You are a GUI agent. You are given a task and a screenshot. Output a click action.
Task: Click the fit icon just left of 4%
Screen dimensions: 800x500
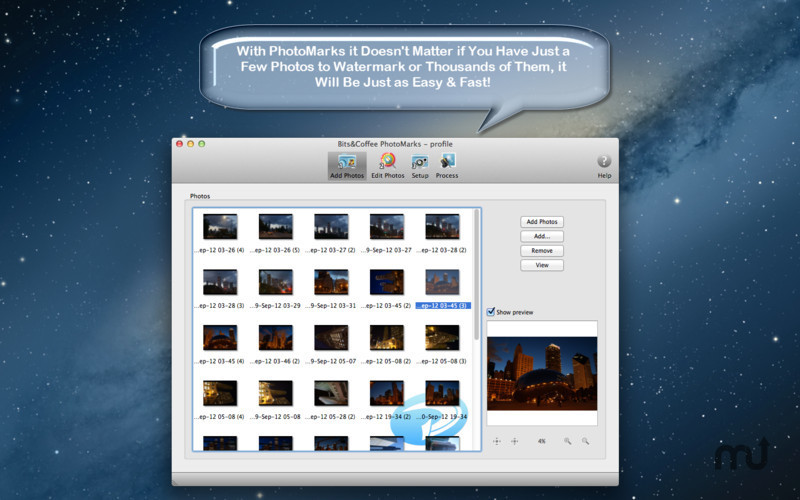(514, 441)
